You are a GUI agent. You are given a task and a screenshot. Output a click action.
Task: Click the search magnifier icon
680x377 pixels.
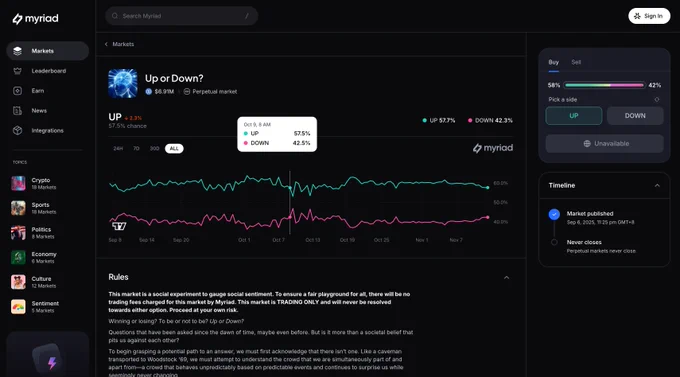click(x=115, y=16)
